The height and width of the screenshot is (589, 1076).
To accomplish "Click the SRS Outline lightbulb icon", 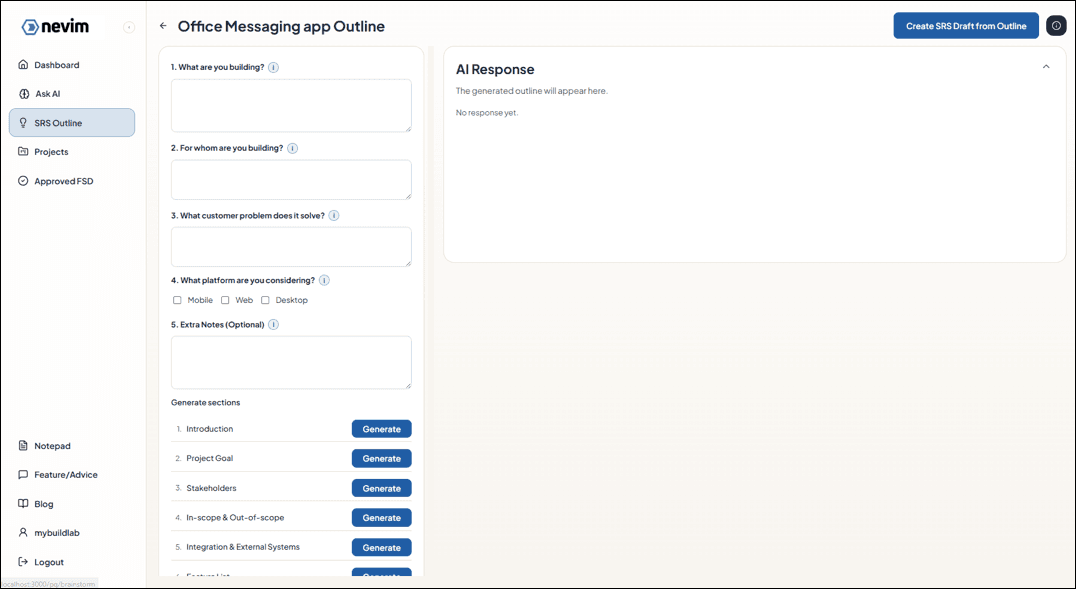I will pos(23,122).
